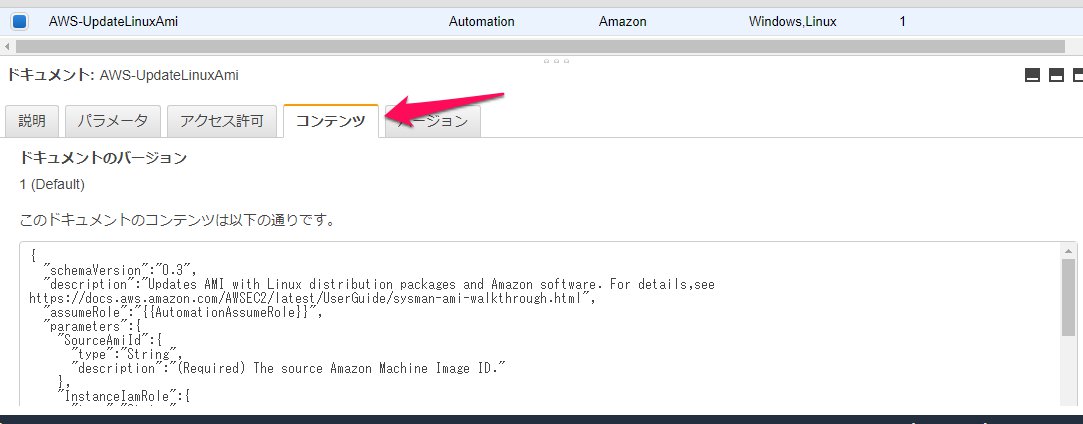Screen dimensions: 1083x424
Task: Click the 1 (Default) version text
Action: (x=52, y=185)
